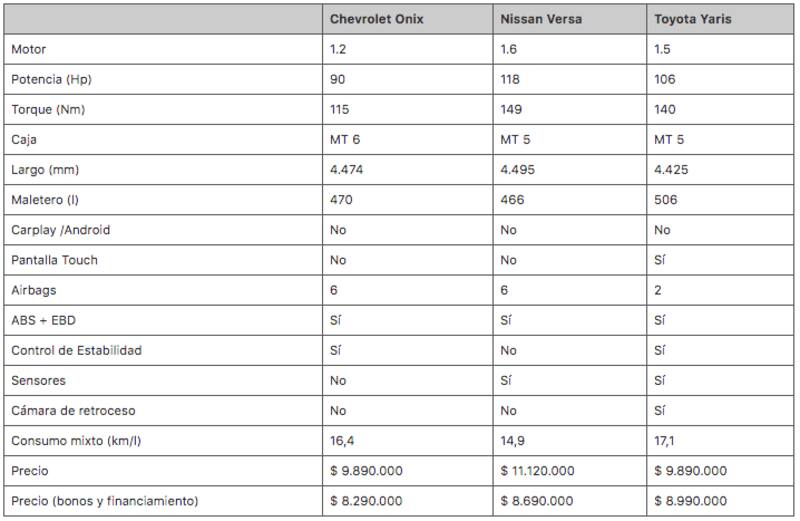This screenshot has height=521, width=800.
Task: Select Toyota Yaris airbags value 2
Action: [658, 290]
